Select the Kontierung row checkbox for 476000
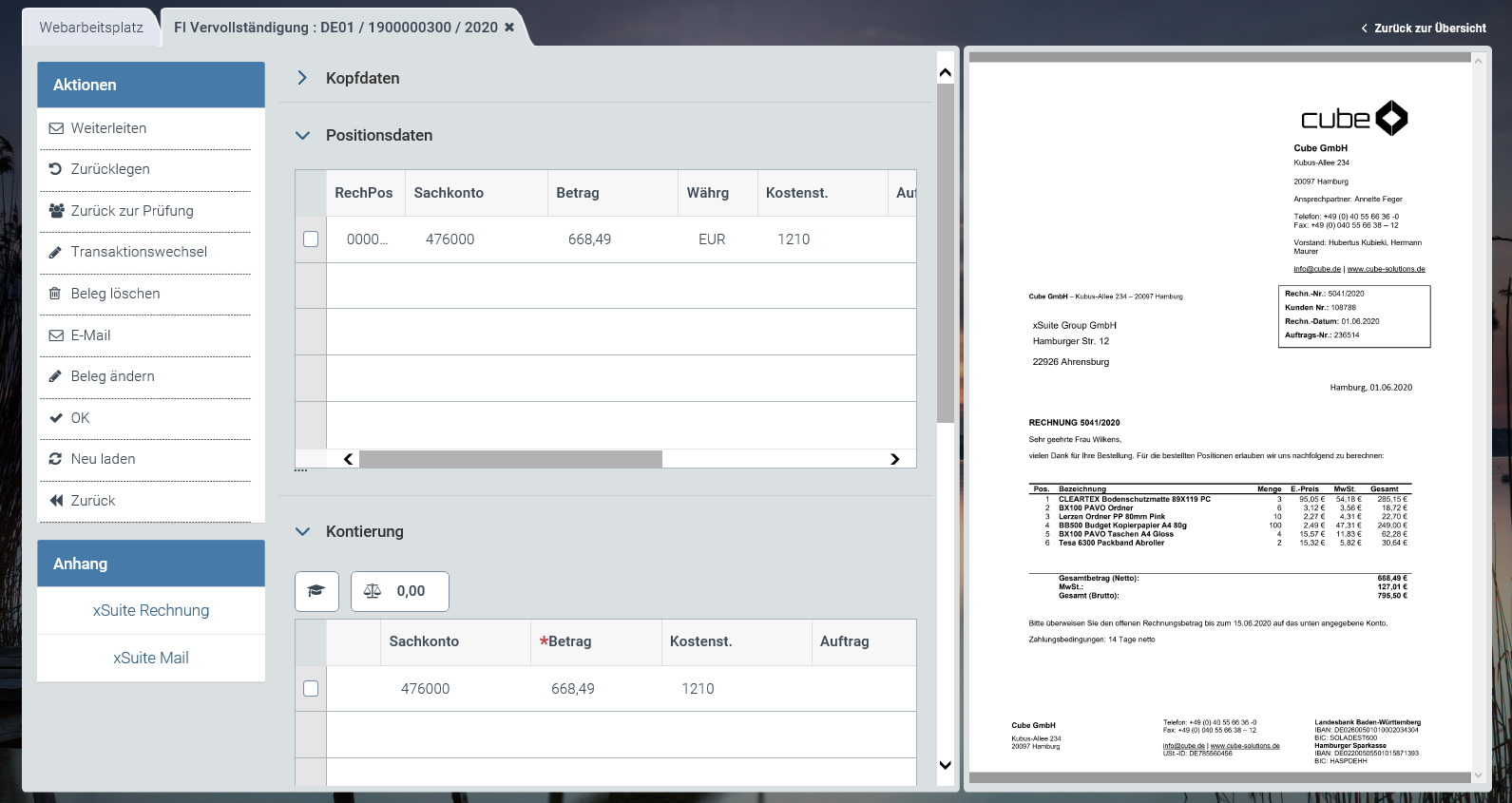1512x803 pixels. pos(311,689)
